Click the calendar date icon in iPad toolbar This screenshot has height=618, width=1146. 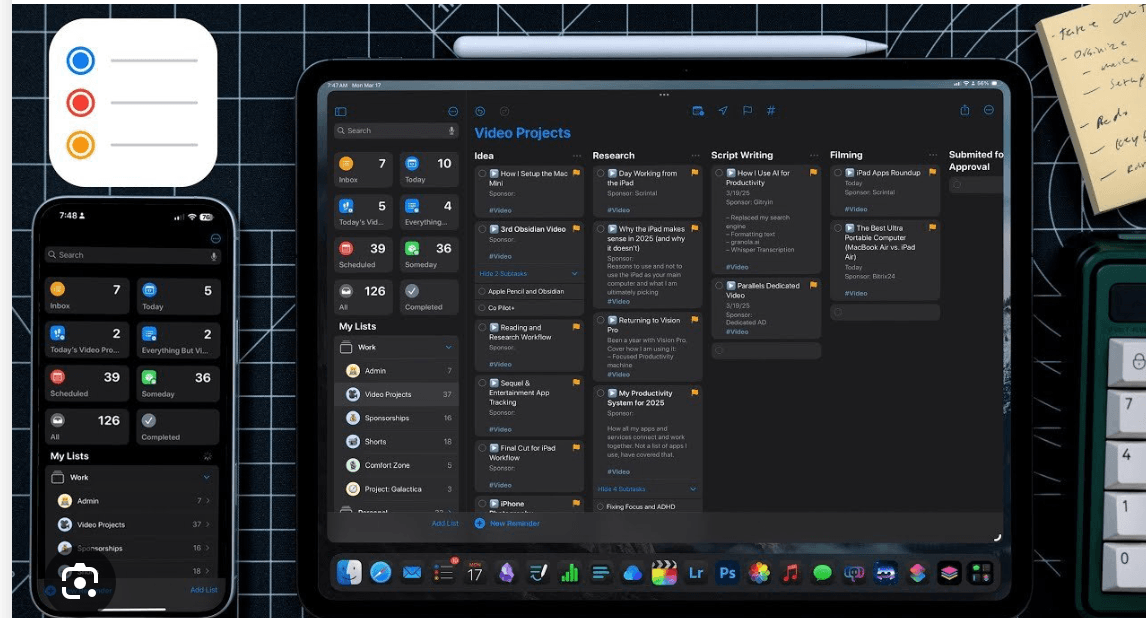[x=698, y=111]
